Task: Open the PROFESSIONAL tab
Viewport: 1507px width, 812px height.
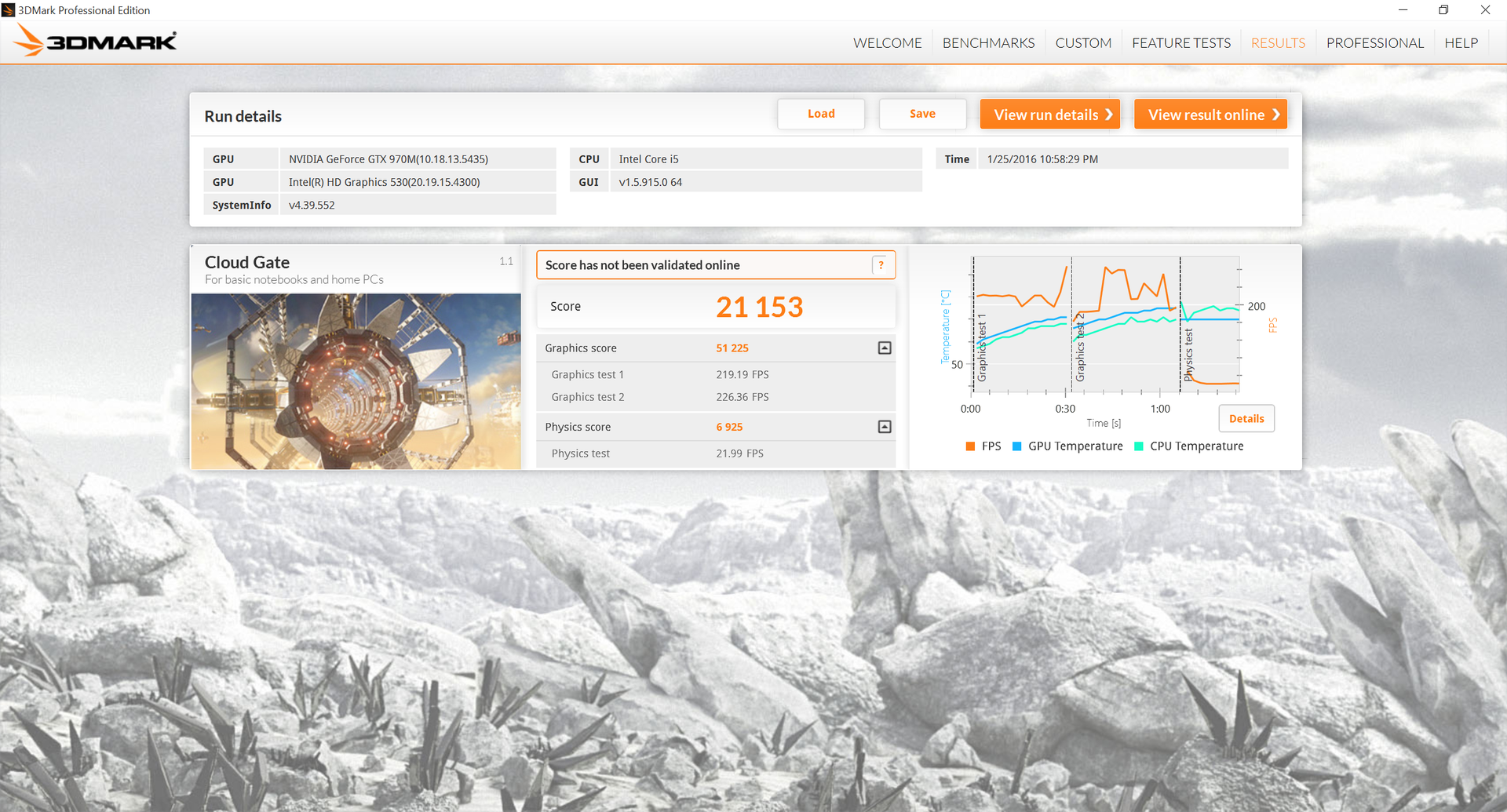Action: [x=1374, y=43]
